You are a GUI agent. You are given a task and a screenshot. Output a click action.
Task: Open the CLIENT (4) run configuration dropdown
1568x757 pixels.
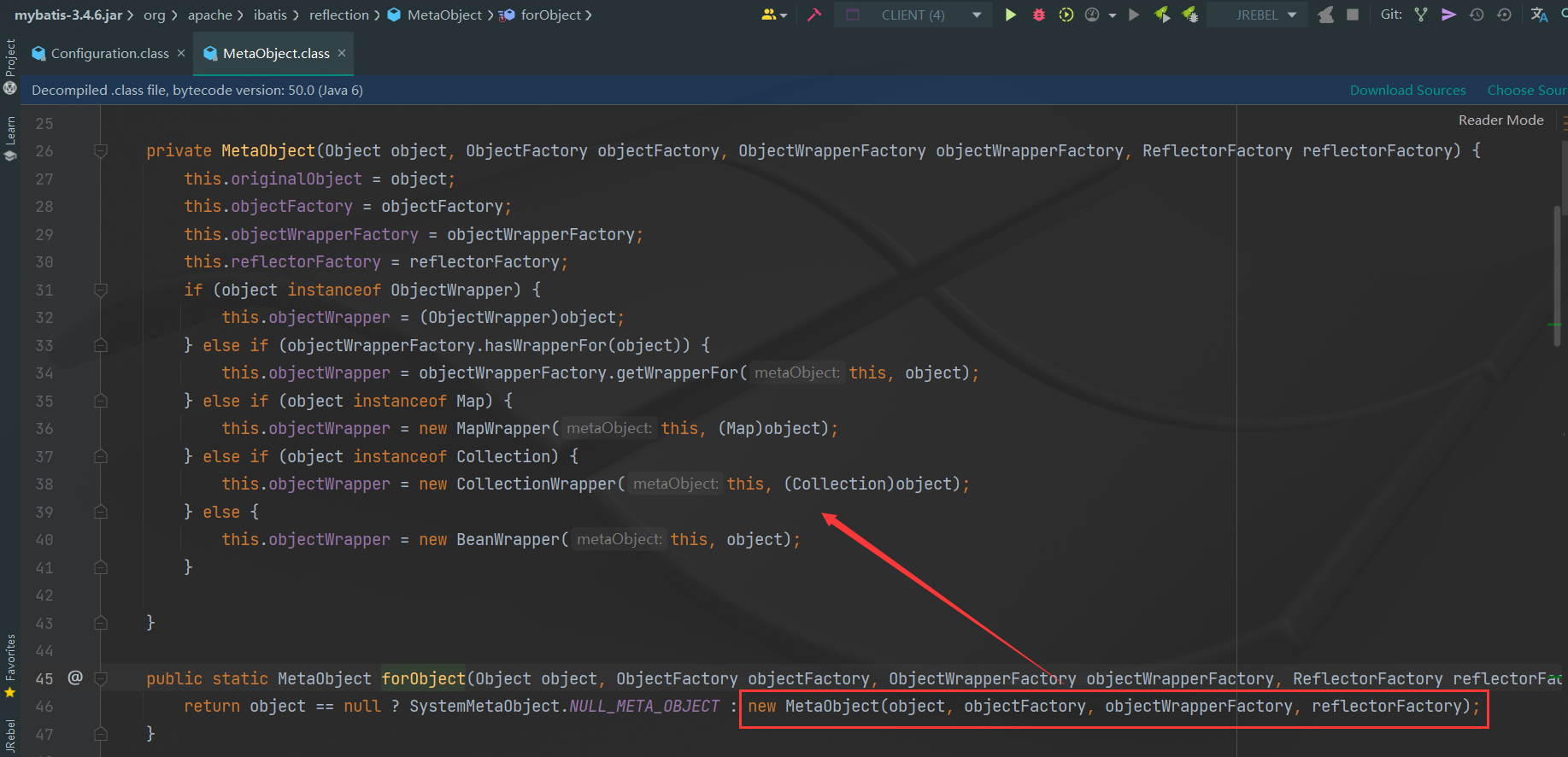tap(913, 15)
